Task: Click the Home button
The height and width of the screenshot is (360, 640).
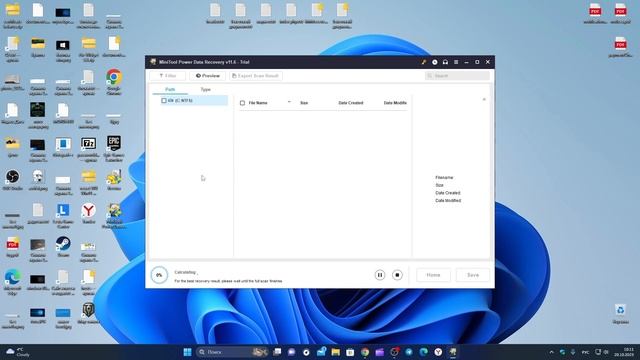Action: pos(433,275)
